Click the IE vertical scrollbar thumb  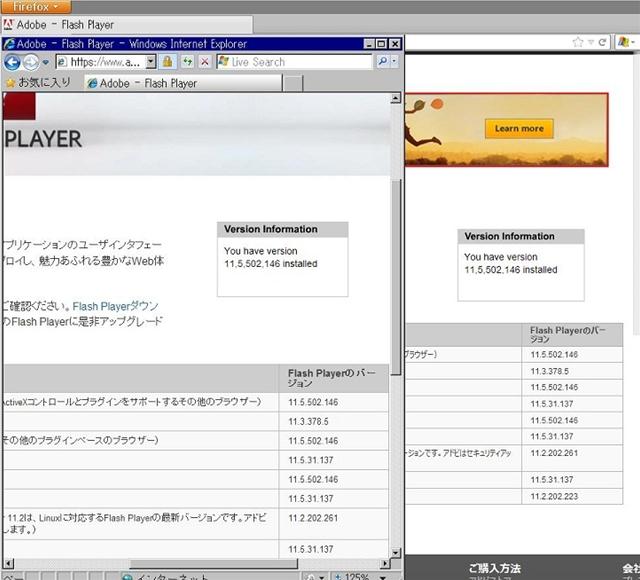tap(395, 278)
